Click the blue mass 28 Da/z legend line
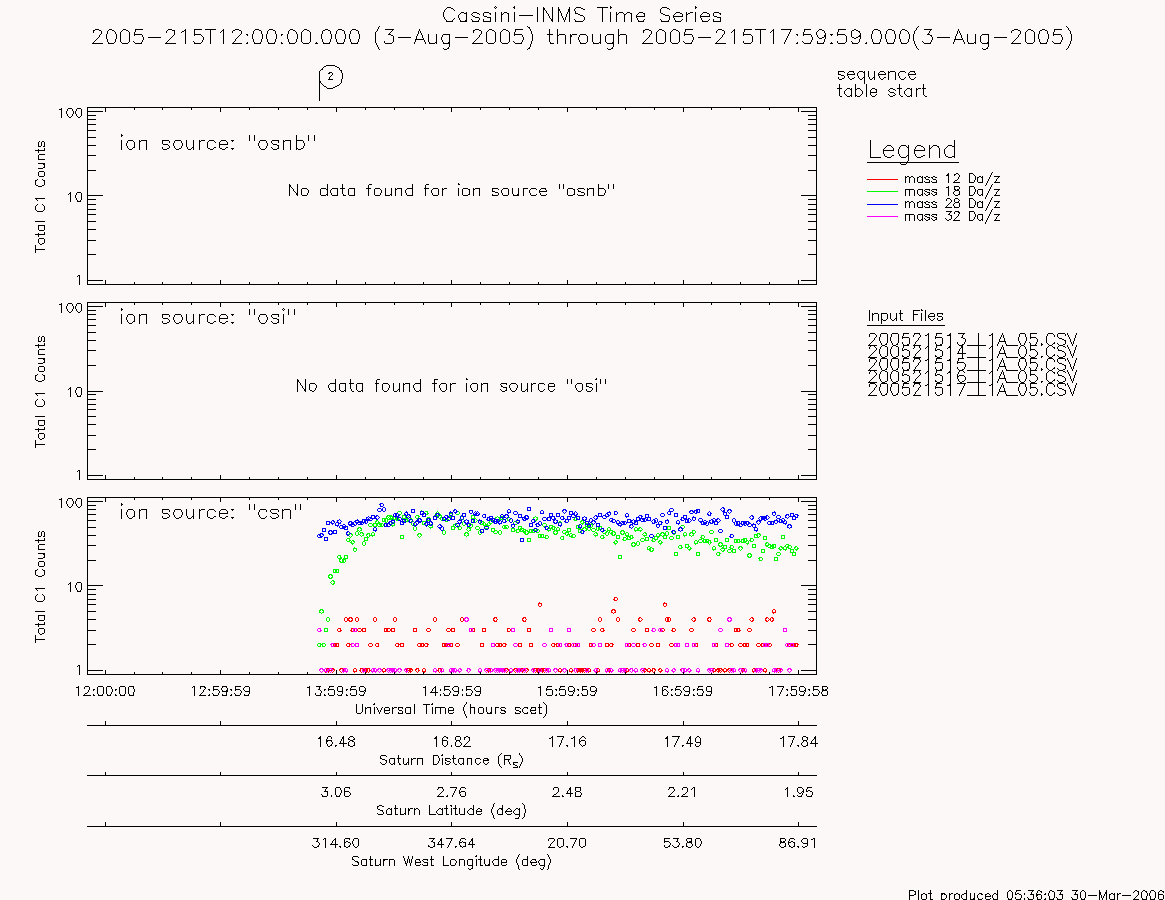1165x900 pixels. click(x=882, y=204)
